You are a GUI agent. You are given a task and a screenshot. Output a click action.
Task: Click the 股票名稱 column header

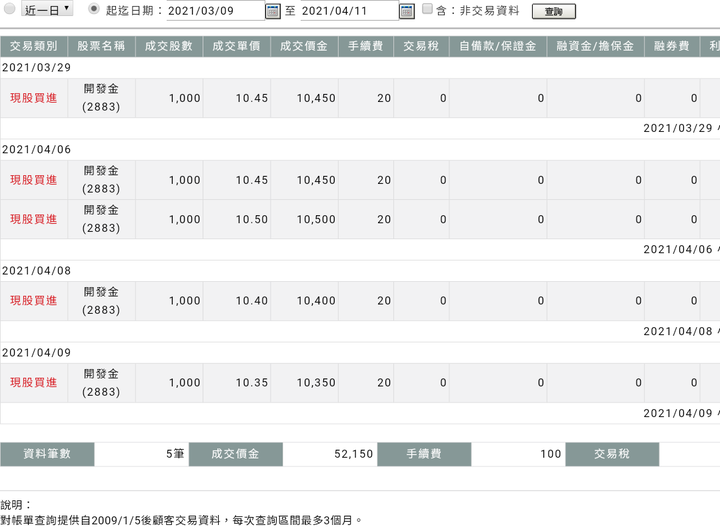[101, 46]
